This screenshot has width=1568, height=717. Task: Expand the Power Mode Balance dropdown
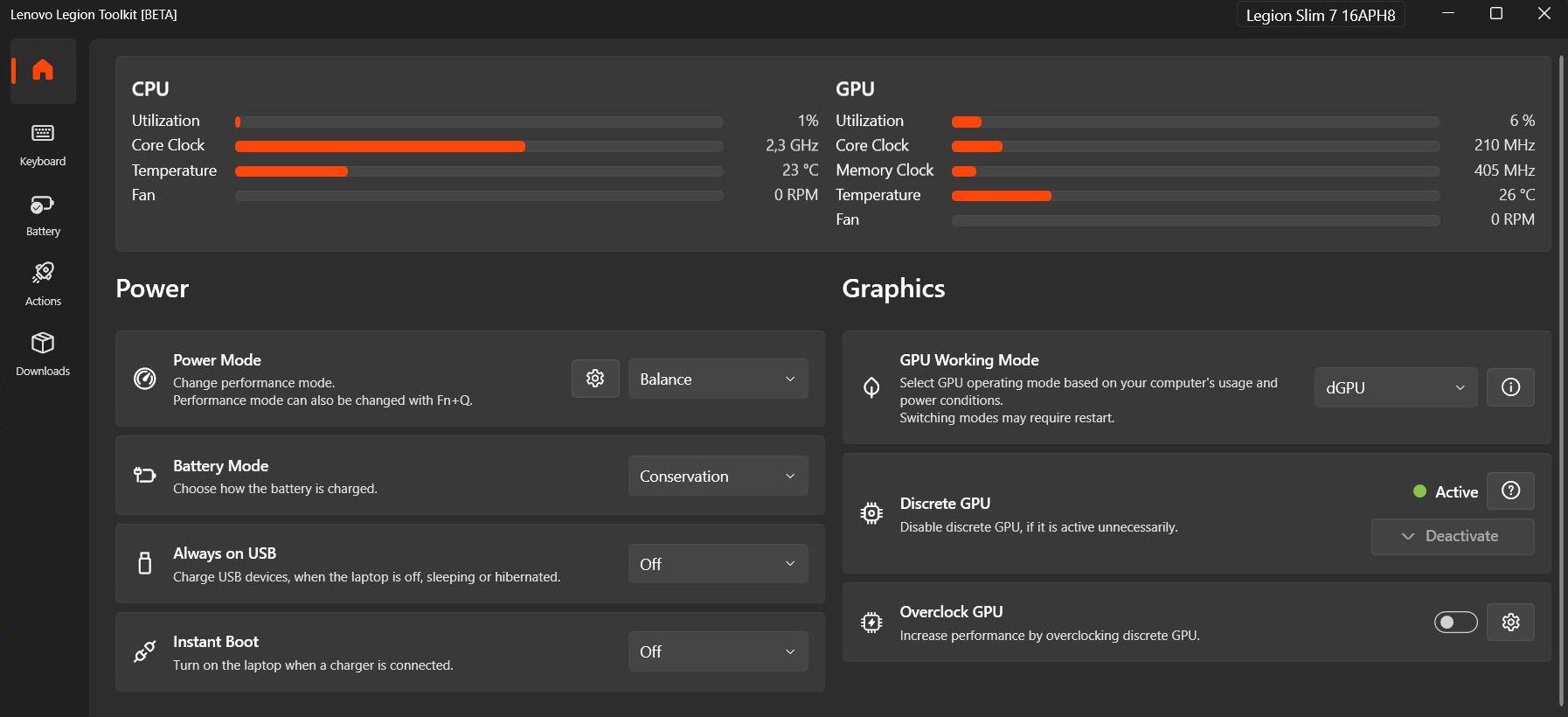[x=718, y=379]
